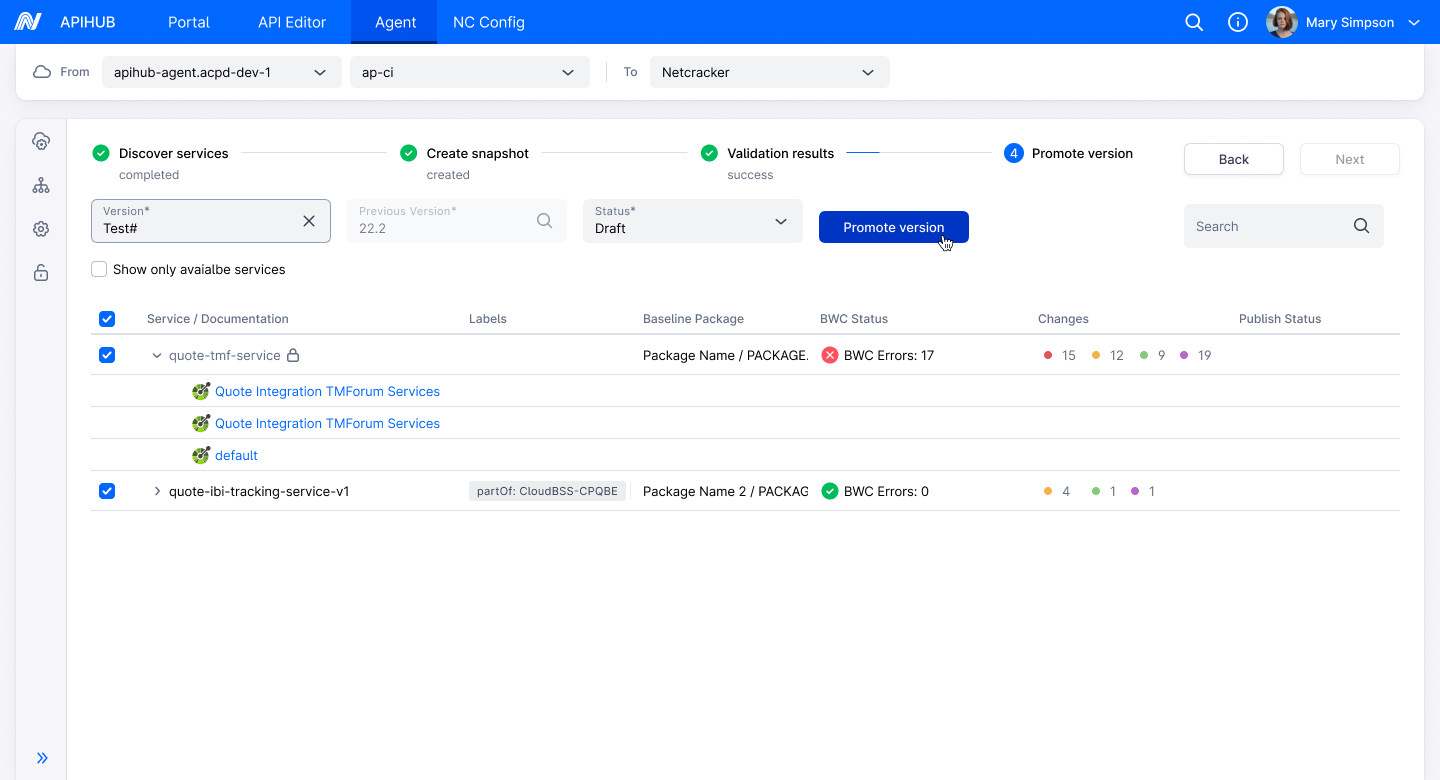Switch to the API Editor tab
The image size is (1440, 780).
coord(292,22)
